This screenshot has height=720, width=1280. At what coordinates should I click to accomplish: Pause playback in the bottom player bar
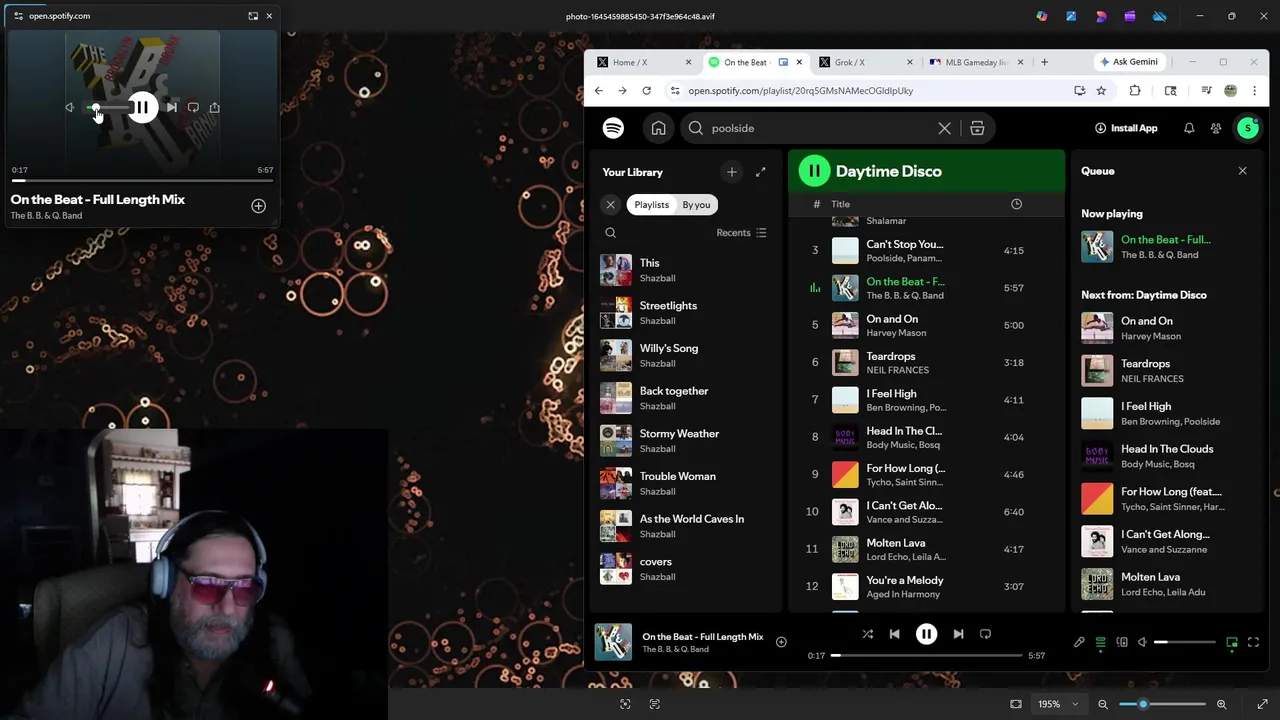coord(926,634)
